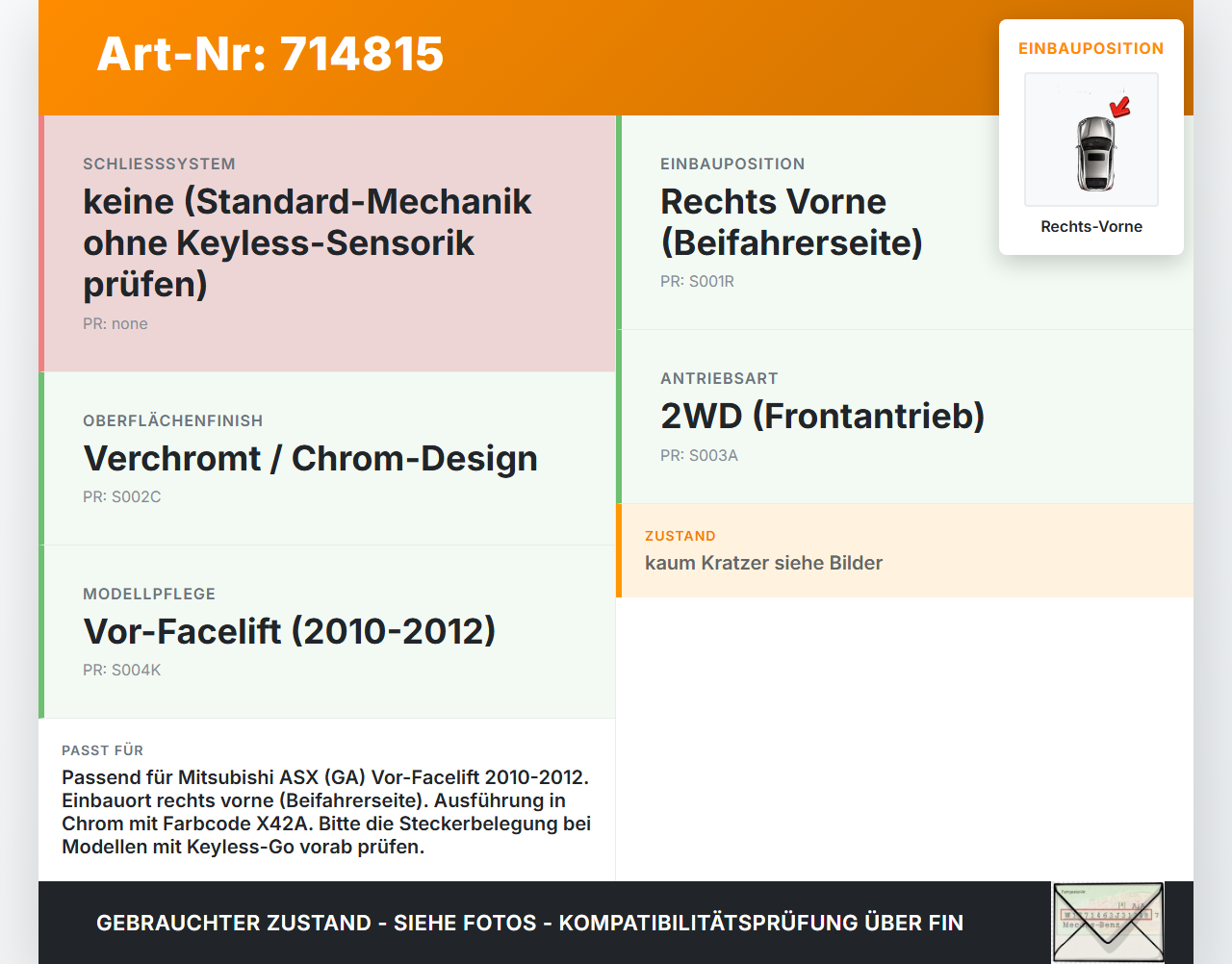The width and height of the screenshot is (1232, 964).
Task: Click the PR: S004K code
Action: coord(122,671)
